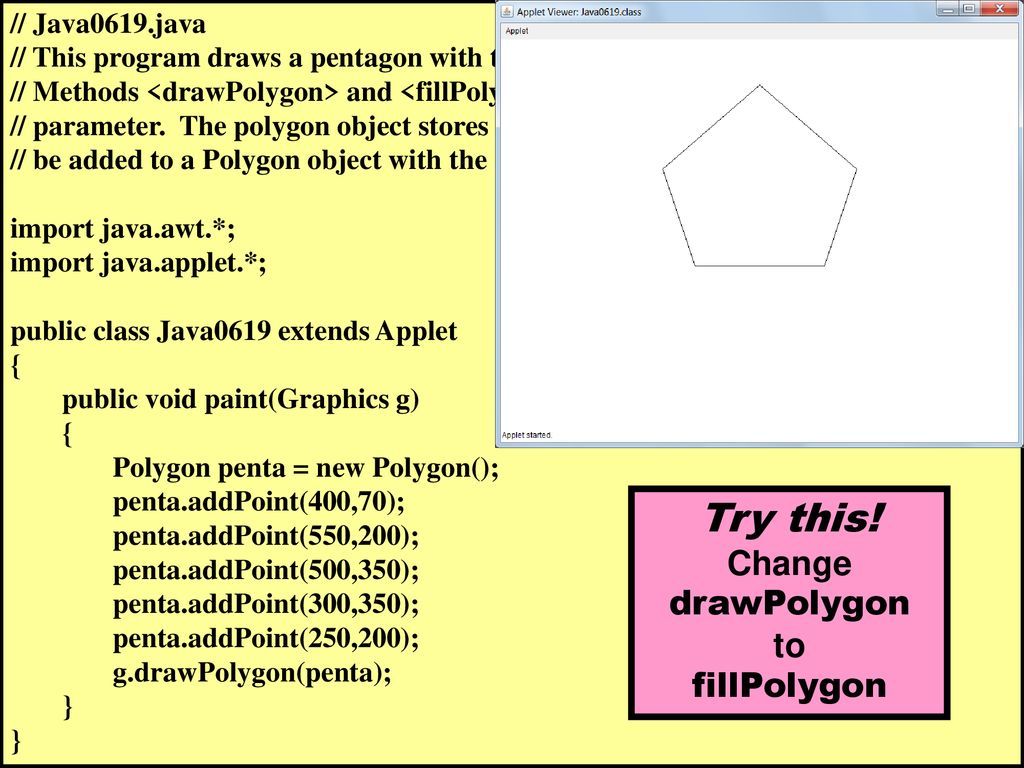Click the 'Try this!' heading in pink box
Screen dimensions: 1024x768
point(793,519)
